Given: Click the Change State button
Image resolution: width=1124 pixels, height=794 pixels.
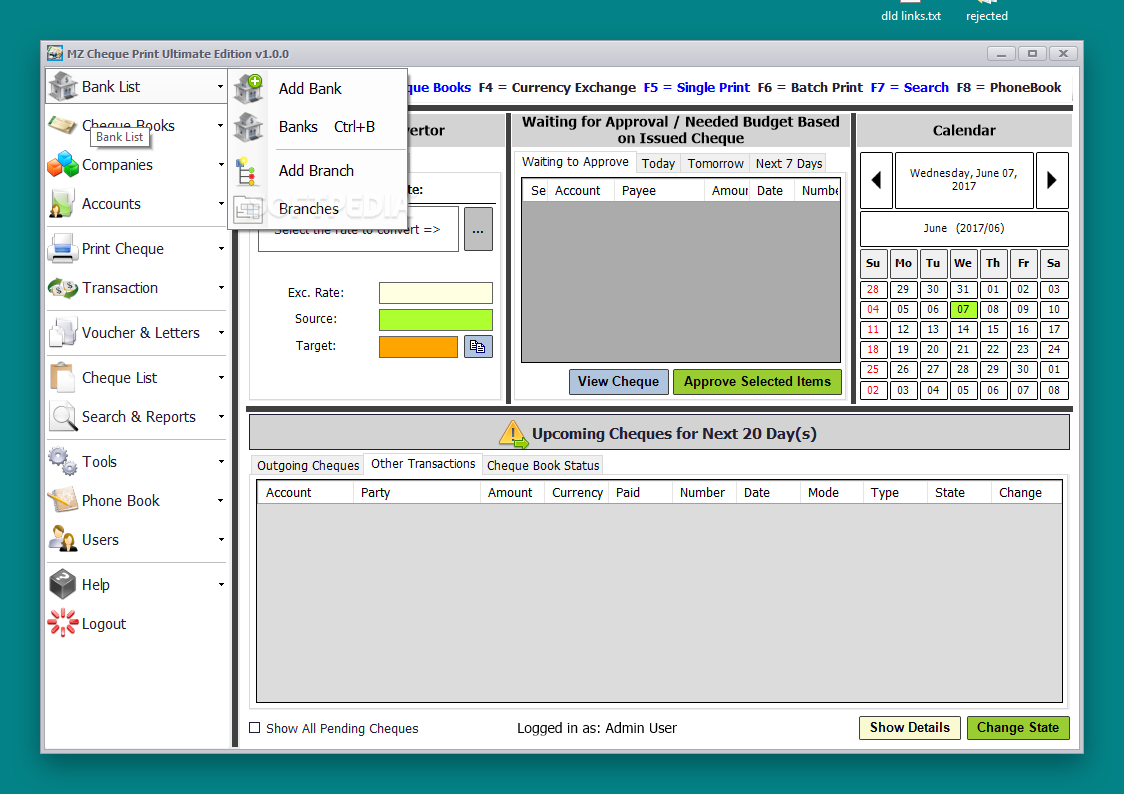Looking at the screenshot, I should pos(1018,728).
